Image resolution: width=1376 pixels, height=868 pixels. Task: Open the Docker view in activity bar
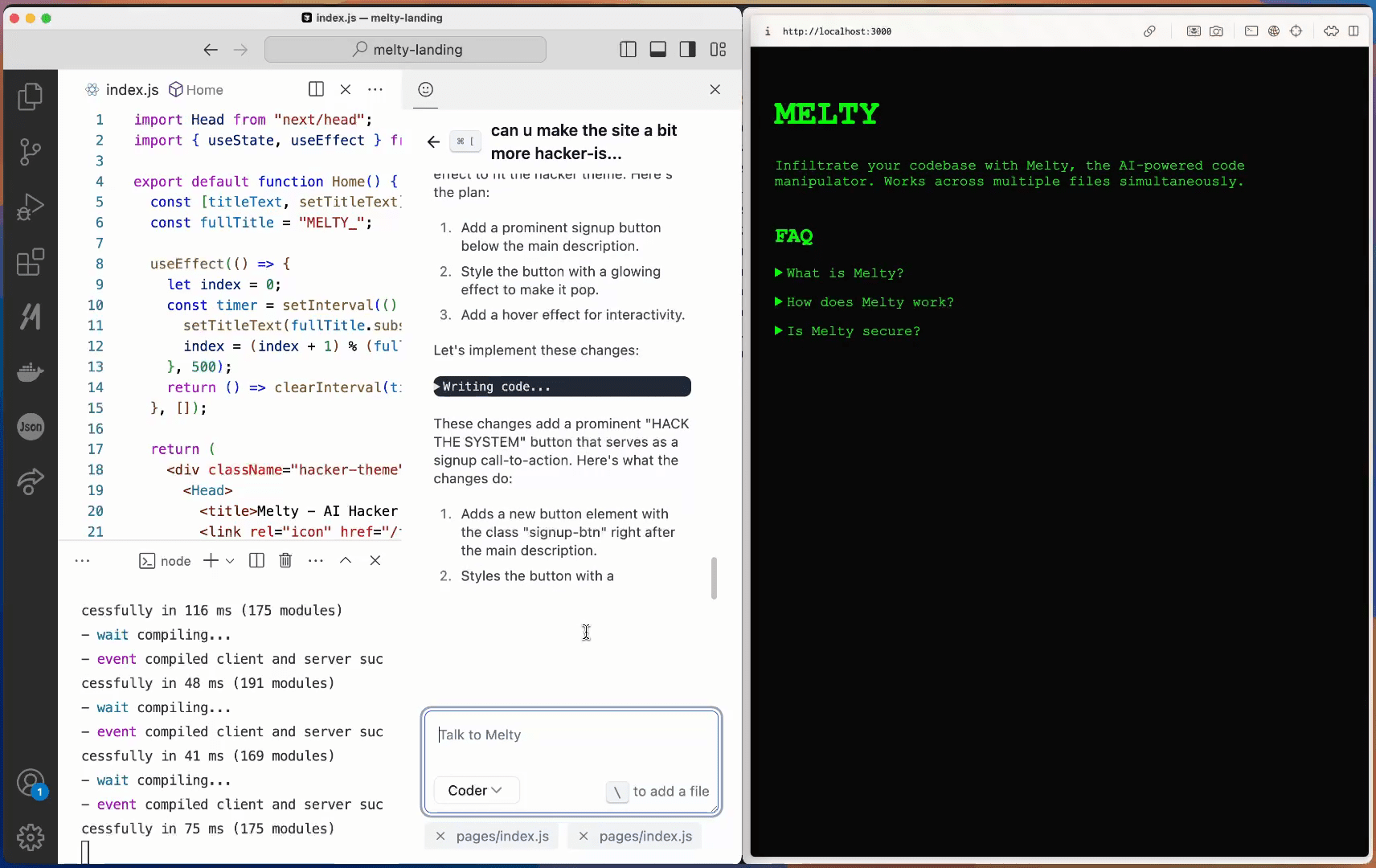(30, 372)
